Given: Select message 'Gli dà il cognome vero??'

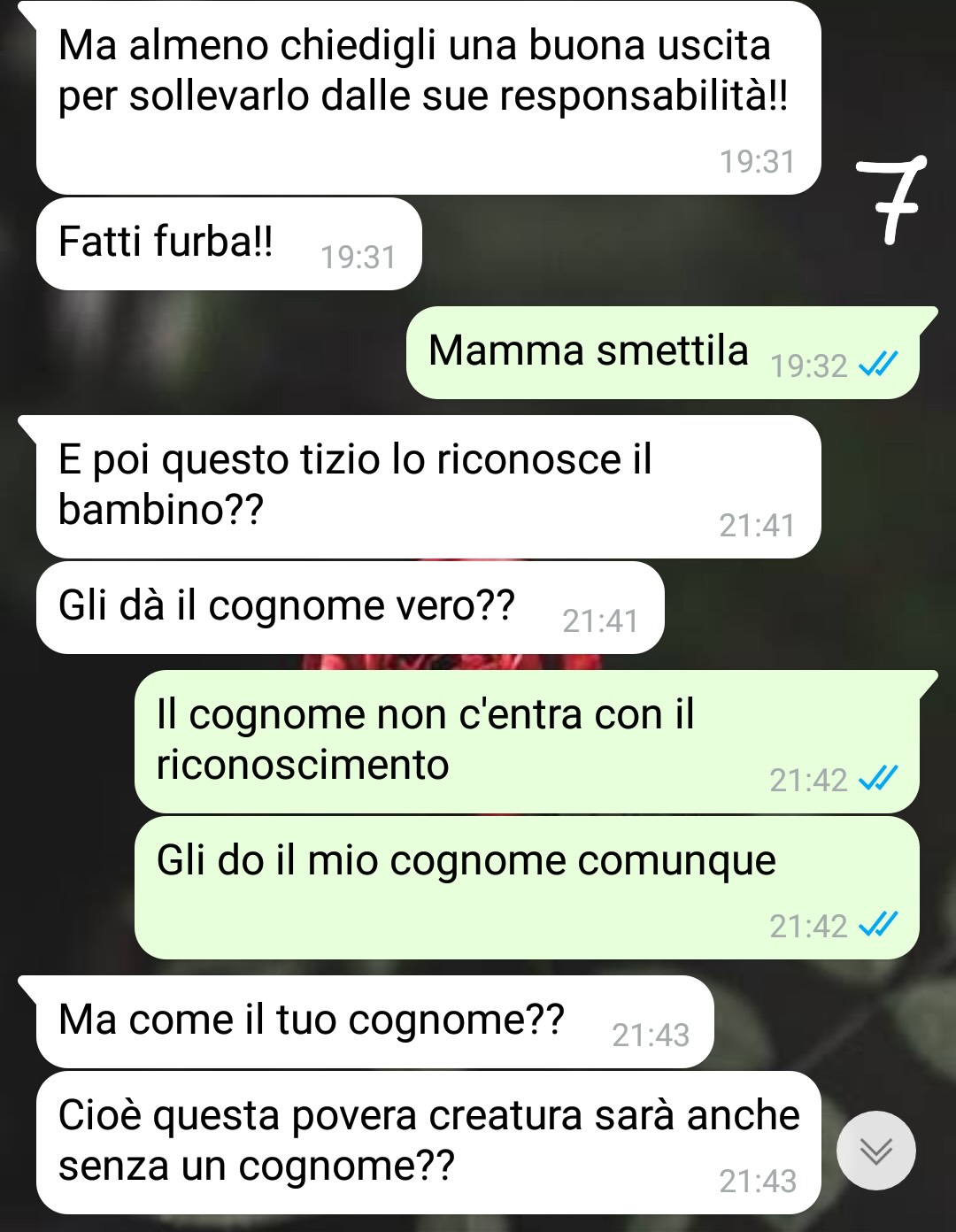Looking at the screenshot, I should coord(350,608).
